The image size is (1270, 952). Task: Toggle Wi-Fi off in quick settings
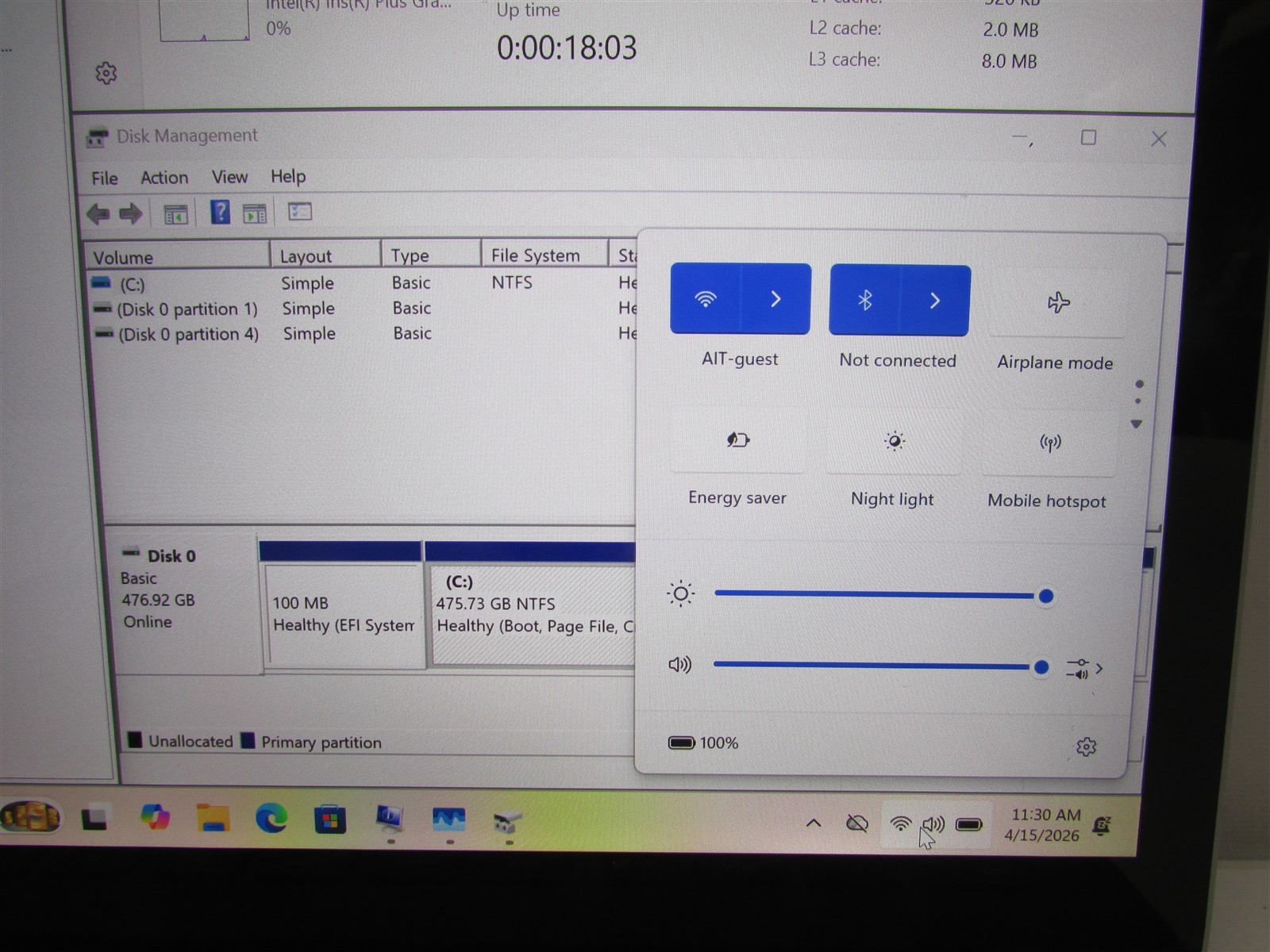(x=706, y=299)
